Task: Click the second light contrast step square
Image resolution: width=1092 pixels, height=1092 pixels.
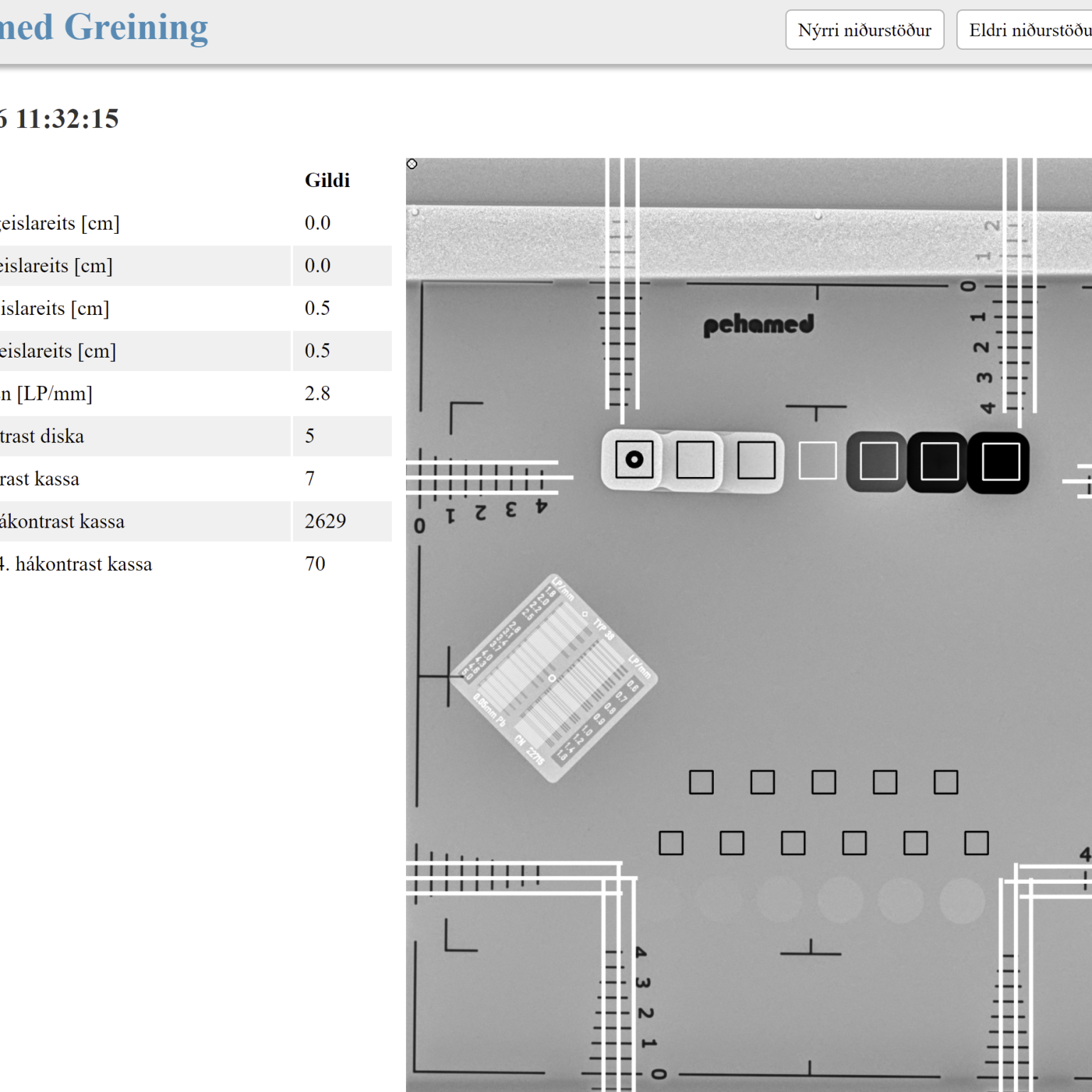Action: click(x=695, y=460)
